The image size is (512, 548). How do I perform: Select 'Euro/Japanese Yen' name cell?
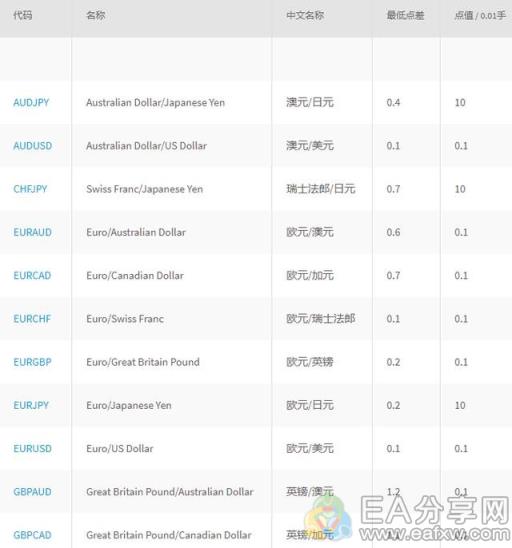click(129, 405)
